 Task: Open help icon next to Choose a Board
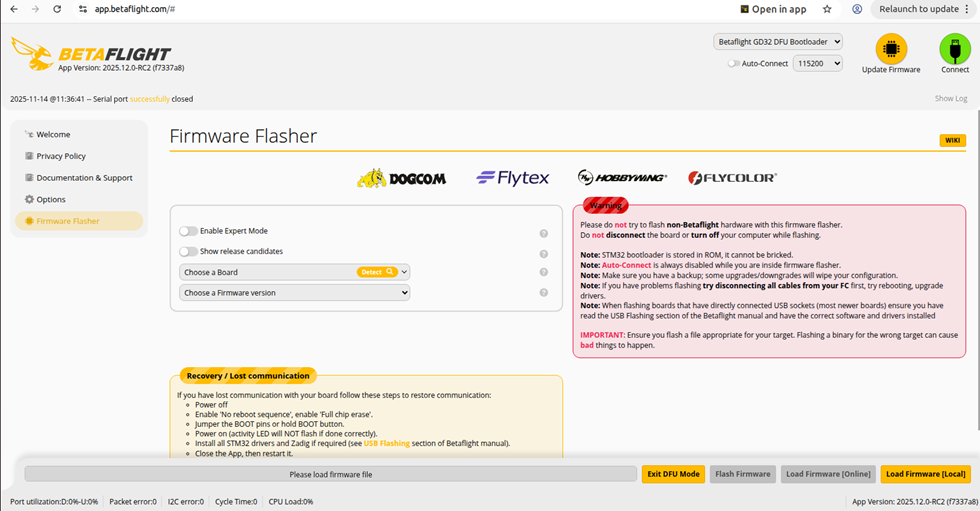click(544, 272)
